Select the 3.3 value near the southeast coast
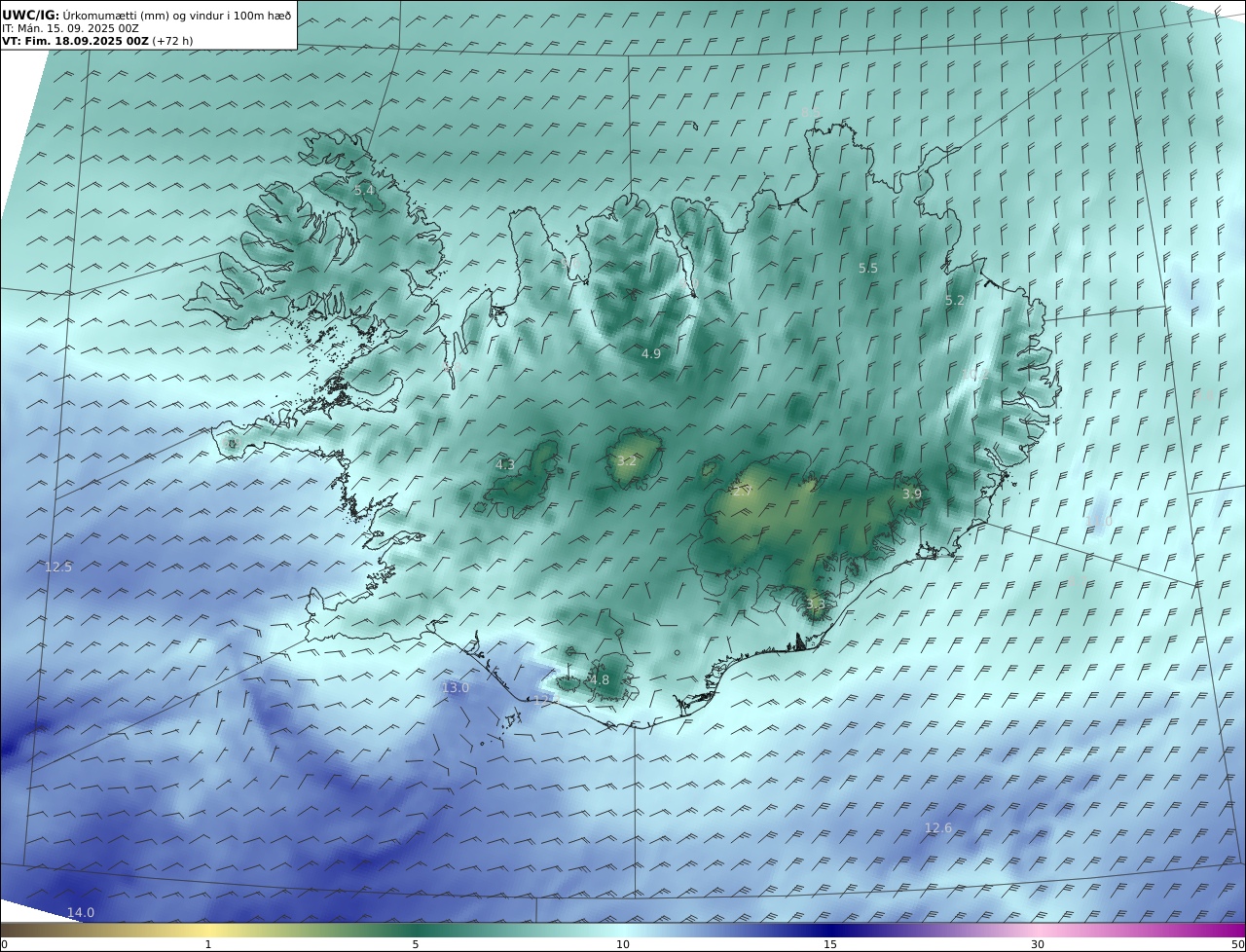Viewport: 1246px width, 952px height. [x=815, y=604]
